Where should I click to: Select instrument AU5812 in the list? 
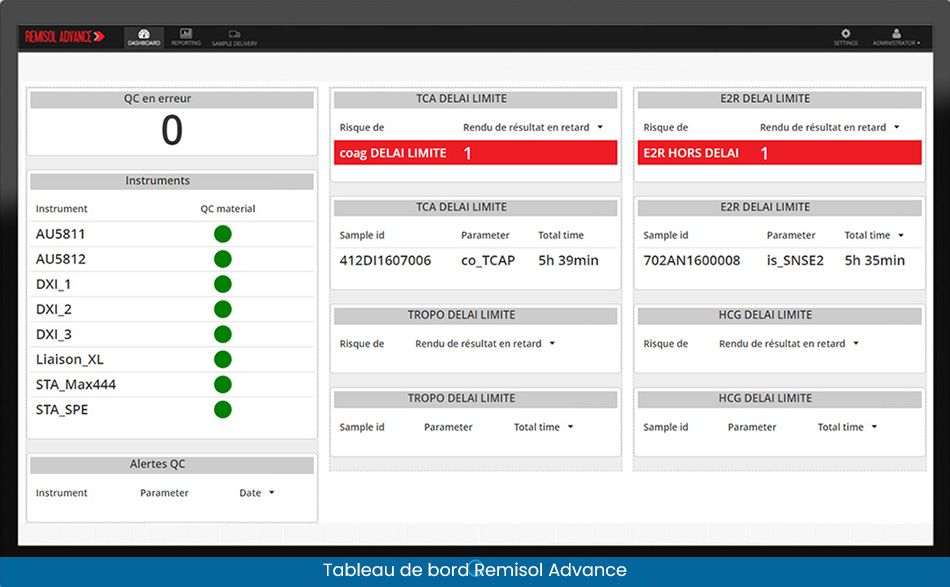click(61, 259)
